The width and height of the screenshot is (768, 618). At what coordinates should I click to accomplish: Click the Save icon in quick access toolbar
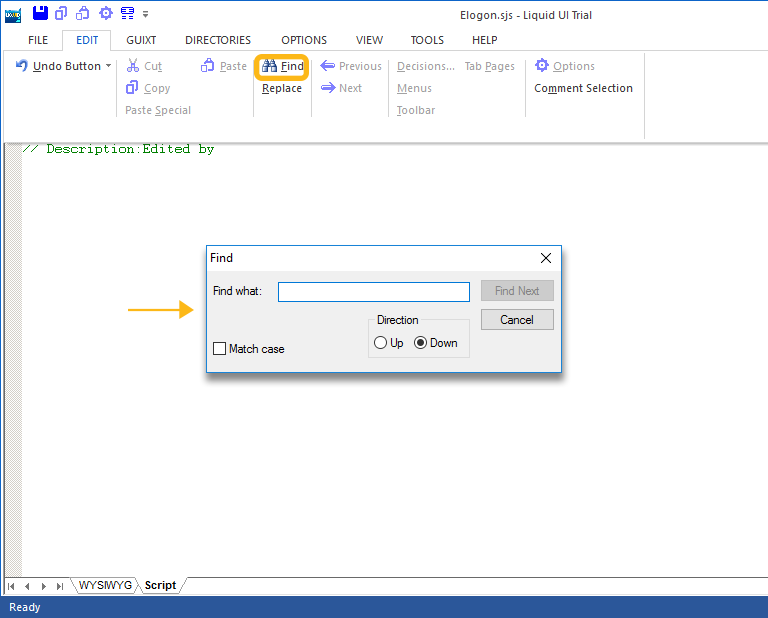40,13
